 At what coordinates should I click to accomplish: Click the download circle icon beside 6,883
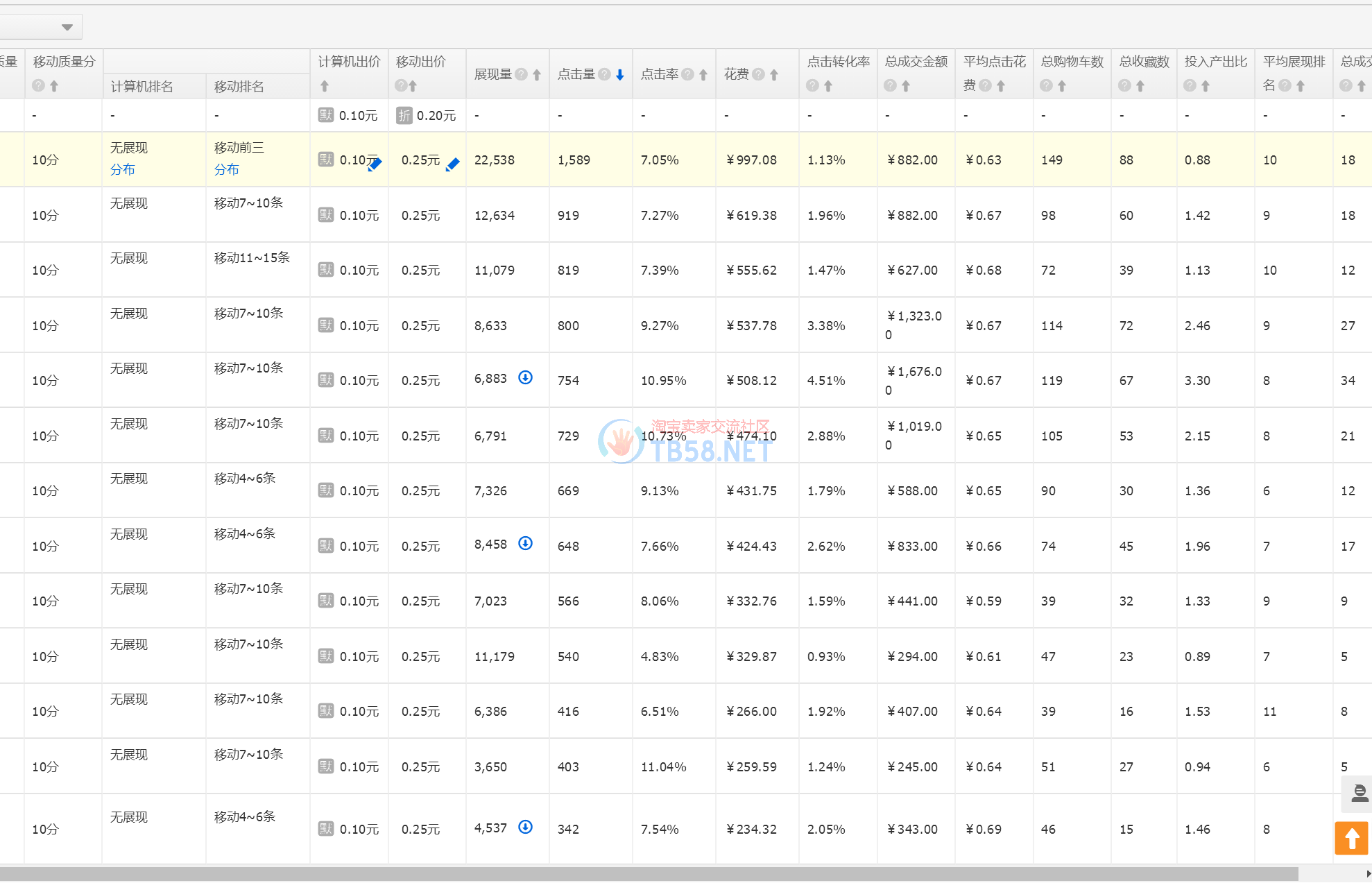coord(526,377)
